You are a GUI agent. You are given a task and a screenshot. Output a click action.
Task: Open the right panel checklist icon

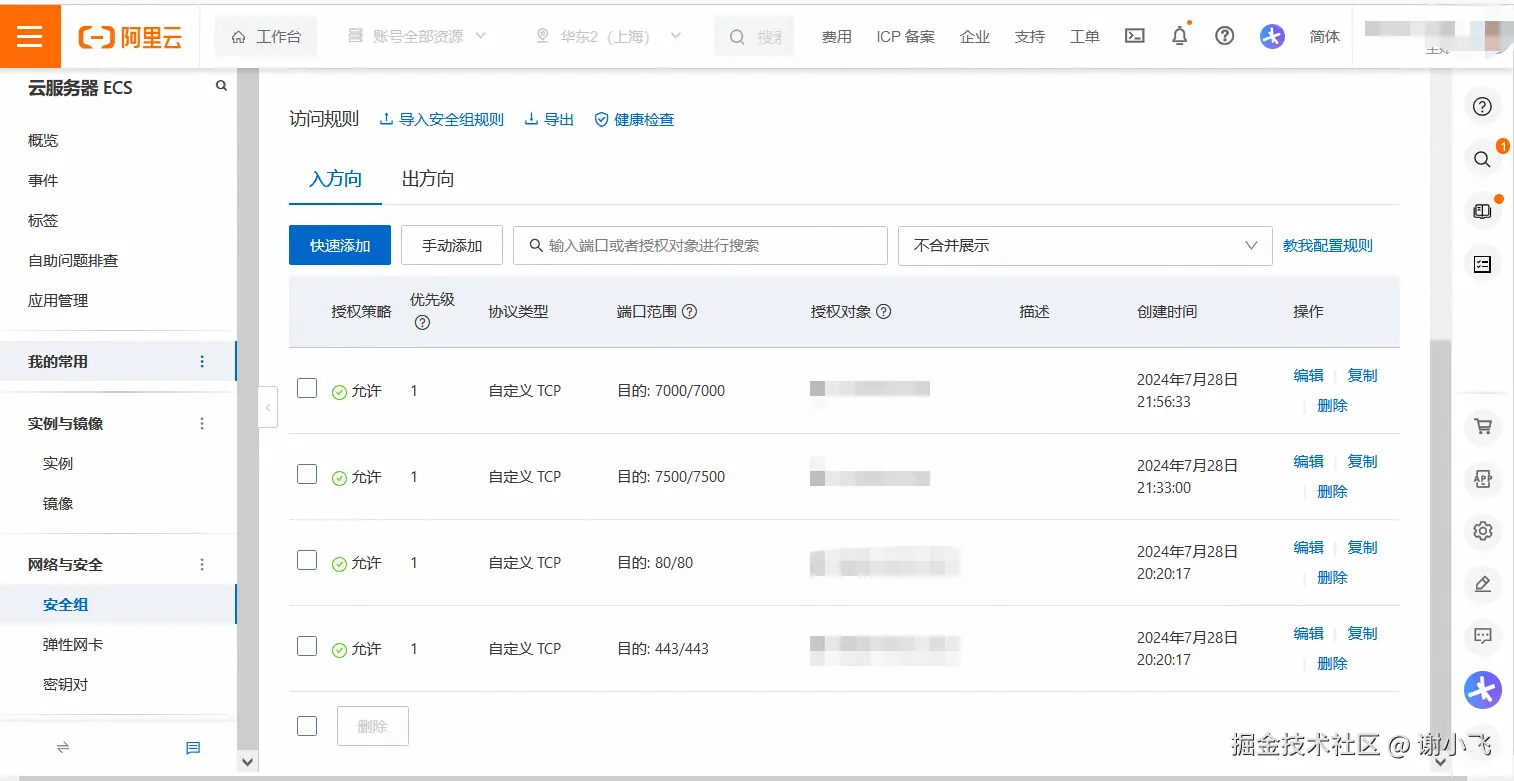click(1483, 264)
